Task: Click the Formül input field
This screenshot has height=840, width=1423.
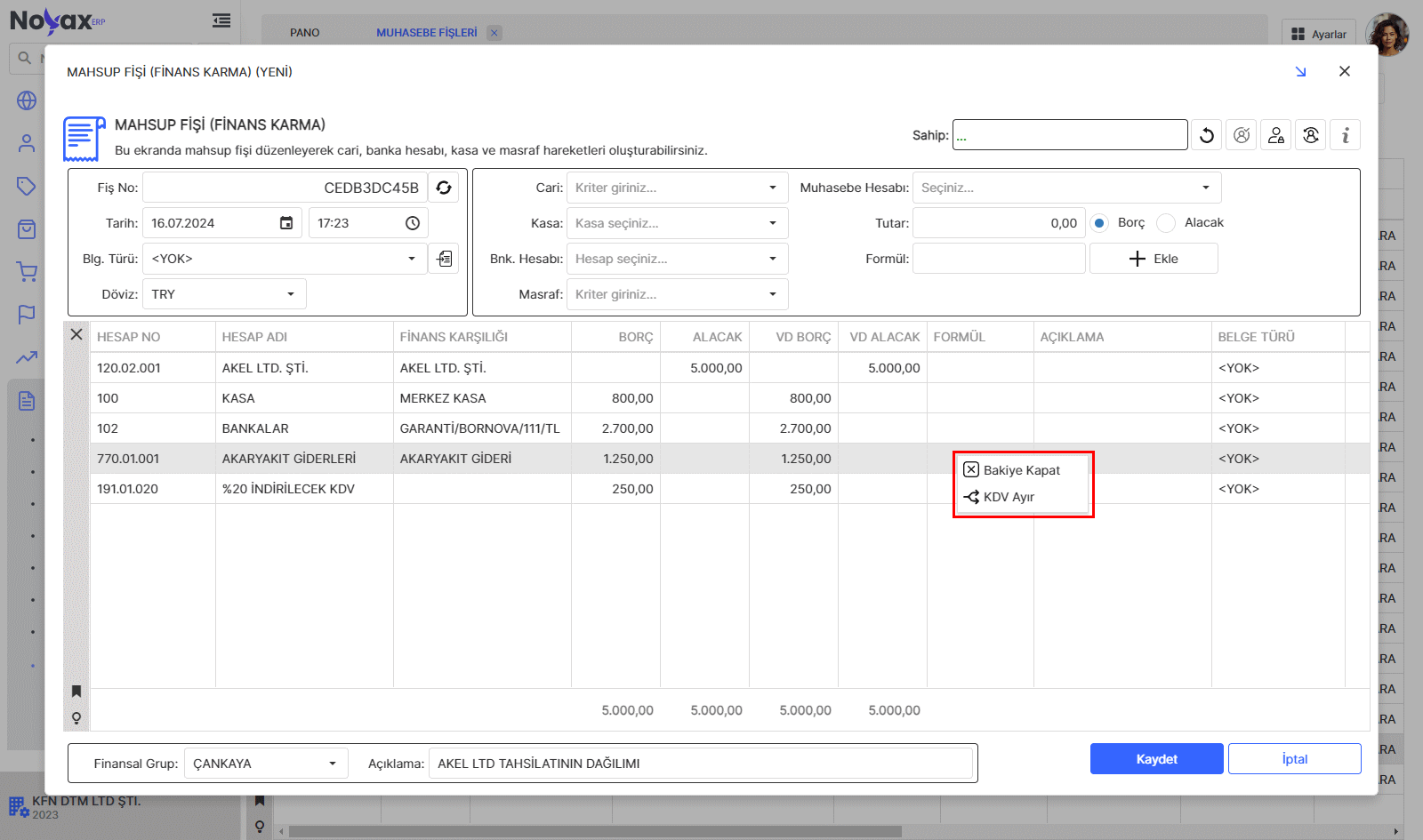Action: tap(999, 259)
